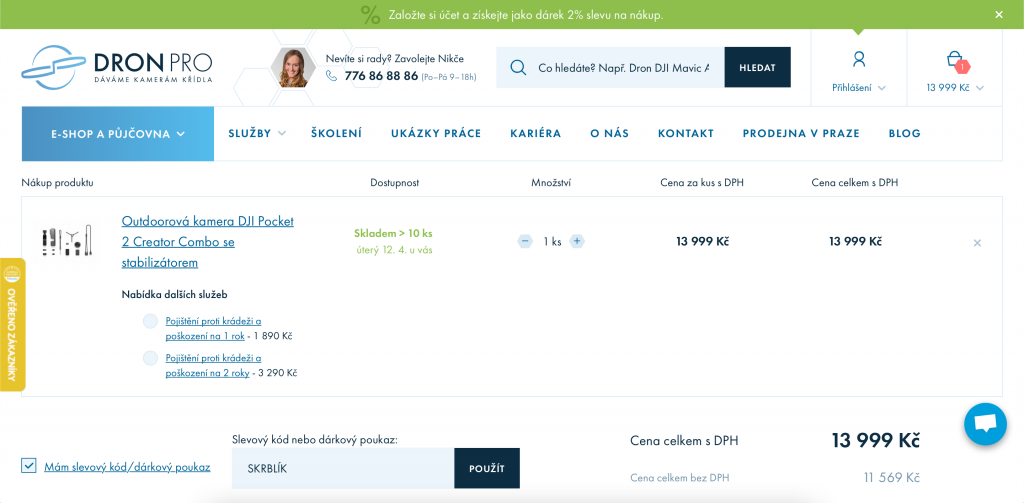
Task: Open BLOG menu item
Action: 904,133
